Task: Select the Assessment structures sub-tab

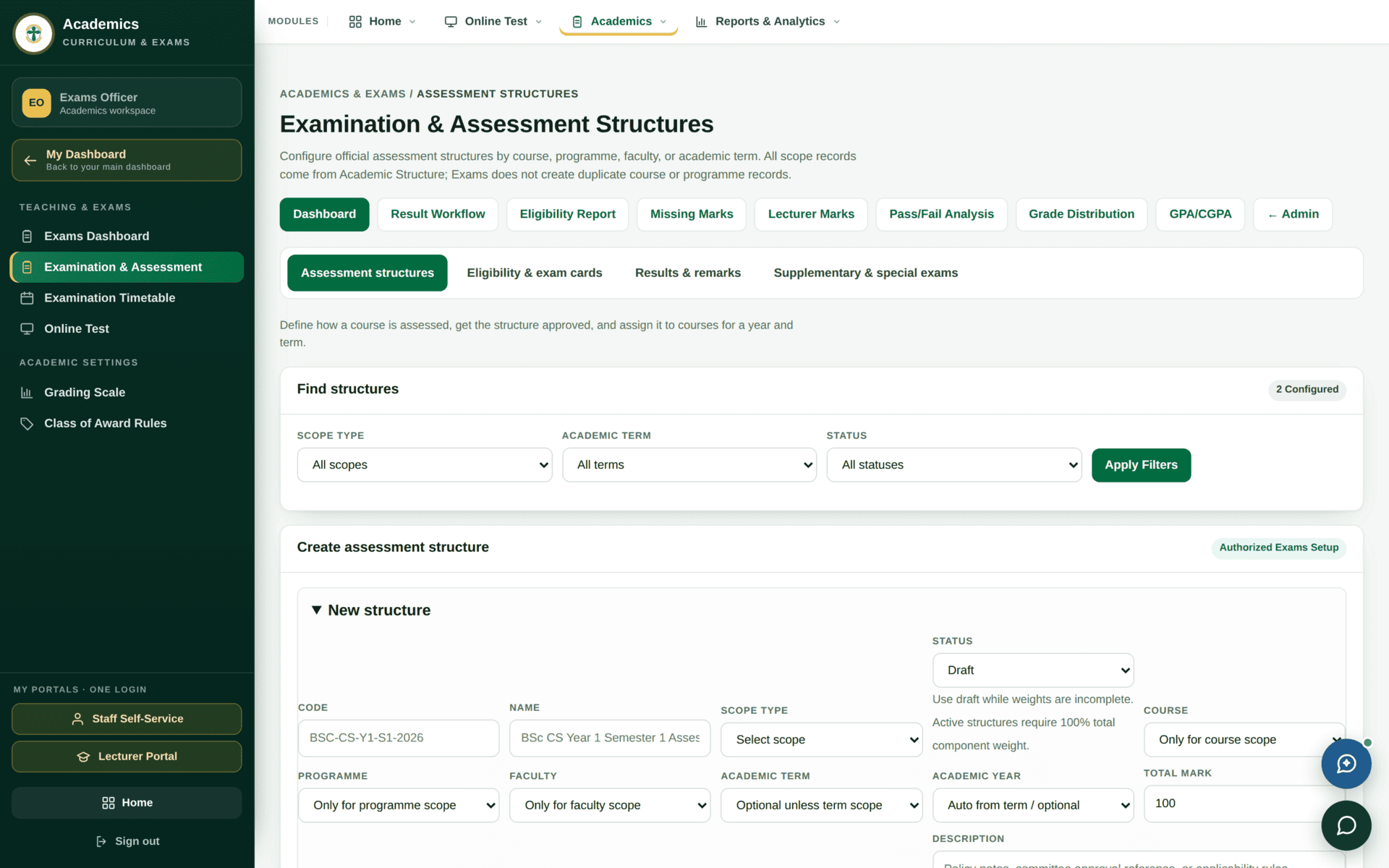Action: (x=367, y=273)
